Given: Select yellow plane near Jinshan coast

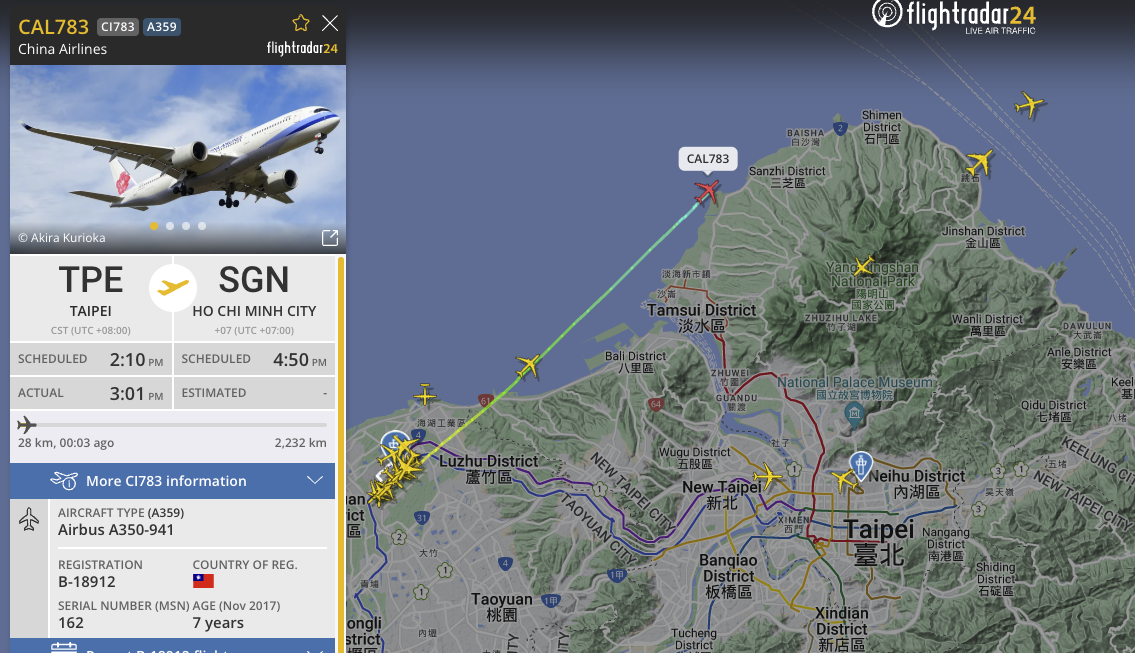Looking at the screenshot, I should [x=979, y=162].
